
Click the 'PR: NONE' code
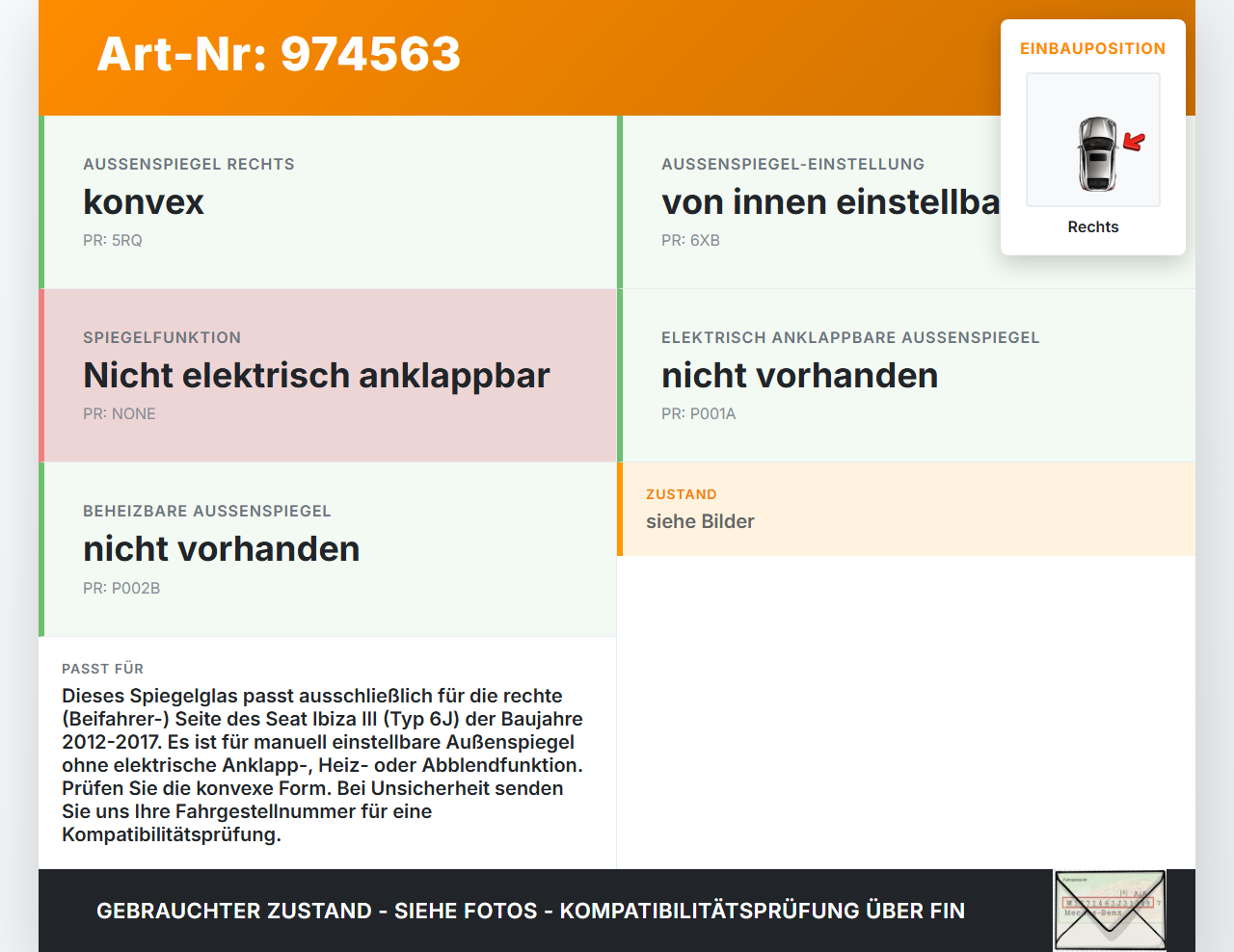coord(120,413)
